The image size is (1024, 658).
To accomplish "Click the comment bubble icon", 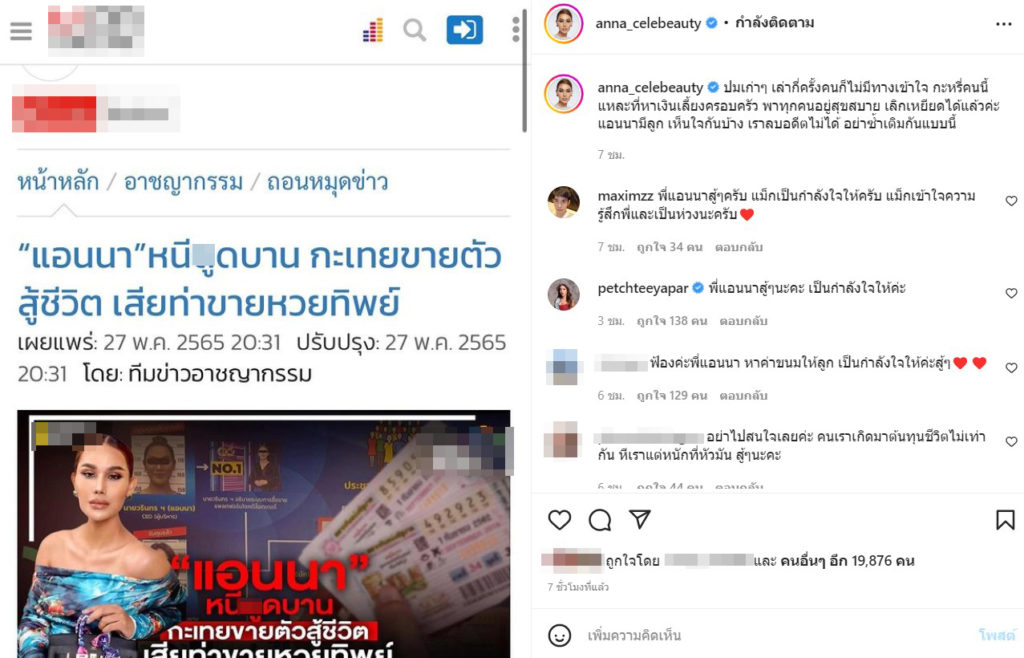I will click(600, 520).
